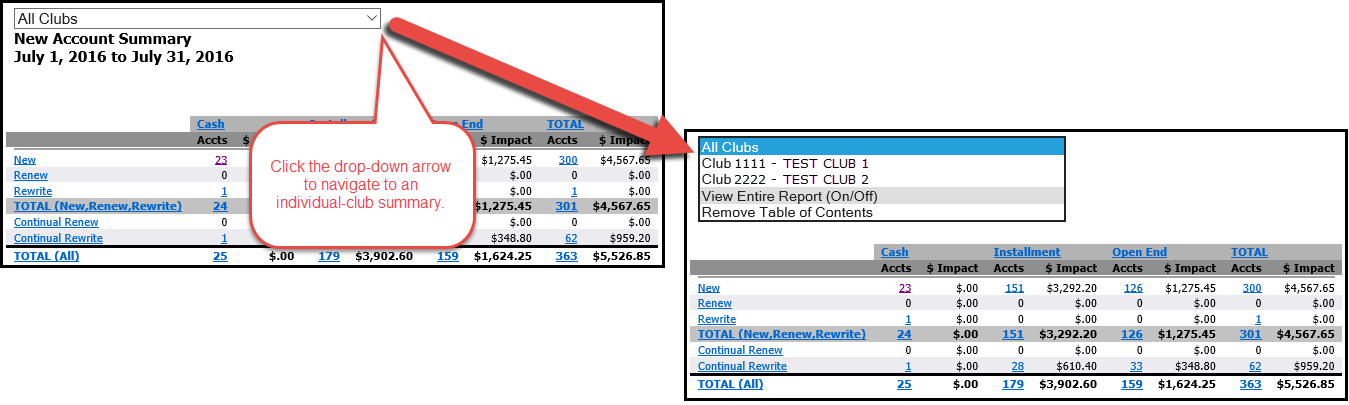The image size is (1349, 405).
Task: Click 33 Open End Continual Rewrite accounts
Action: tap(1136, 366)
